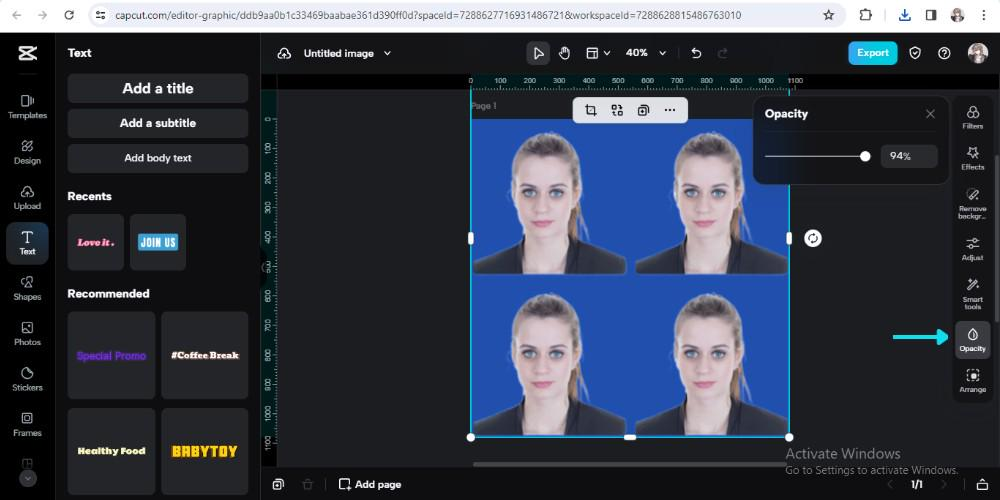
Task: Click Add body text button
Action: (x=158, y=158)
